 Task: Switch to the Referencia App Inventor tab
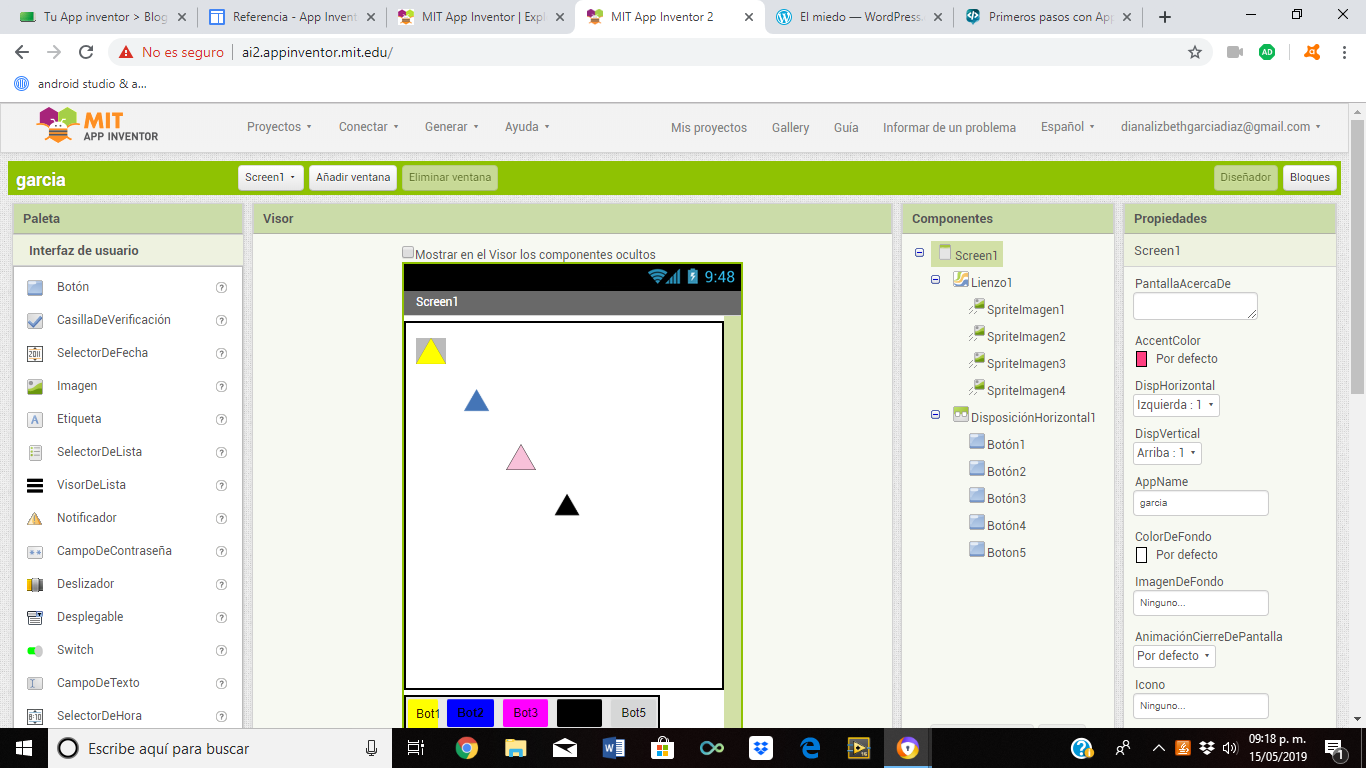click(x=292, y=17)
